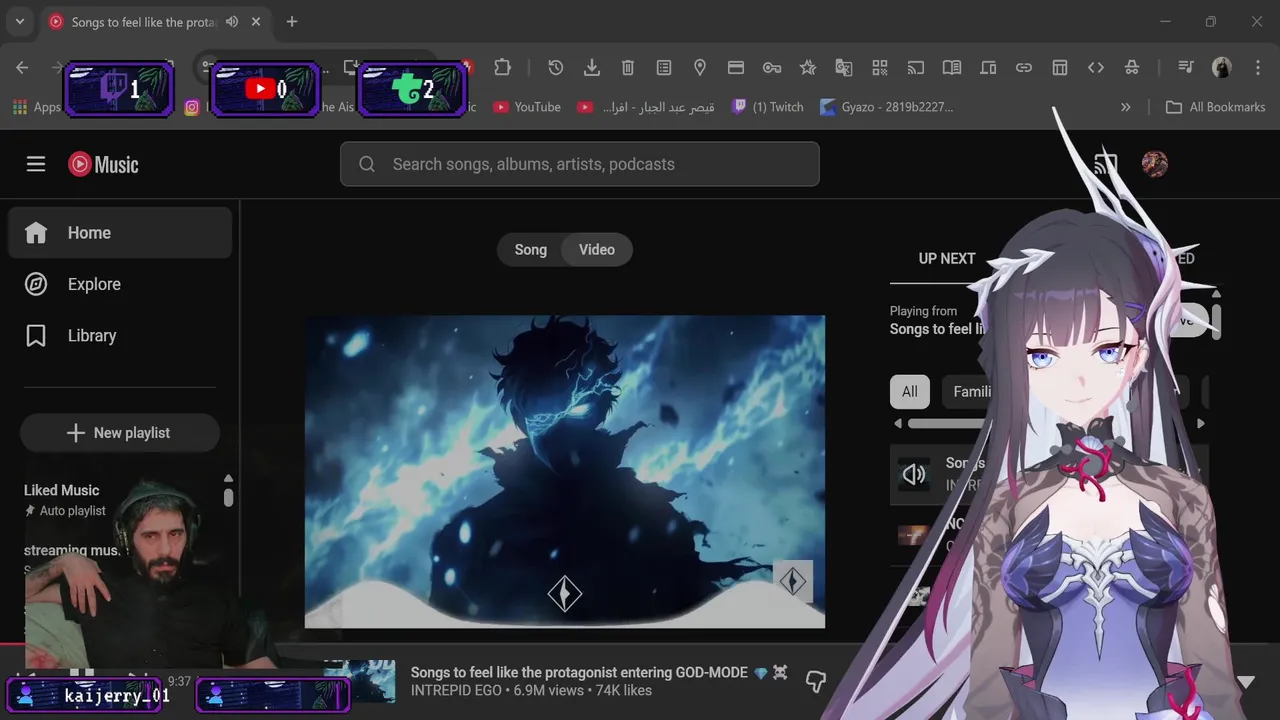Open the tab search dropdown arrow
The height and width of the screenshot is (720, 1280).
tap(19, 21)
